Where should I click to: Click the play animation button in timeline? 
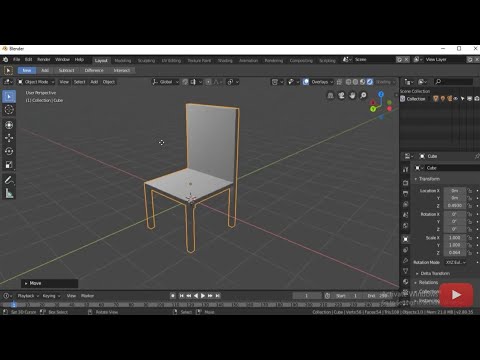[x=203, y=296]
